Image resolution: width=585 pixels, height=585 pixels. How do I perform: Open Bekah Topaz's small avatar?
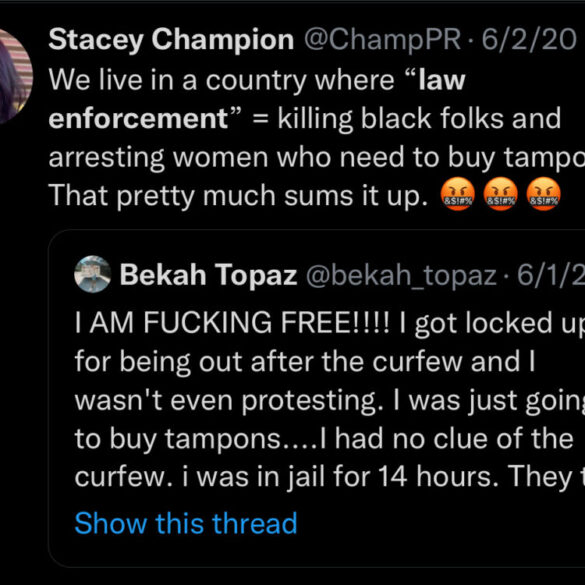[93, 274]
